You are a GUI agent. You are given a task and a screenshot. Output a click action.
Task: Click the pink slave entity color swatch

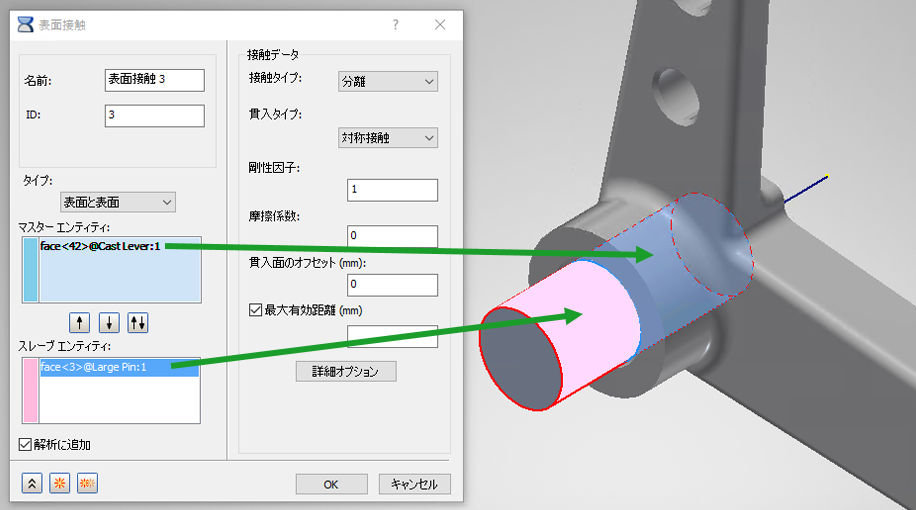pyautogui.click(x=31, y=390)
